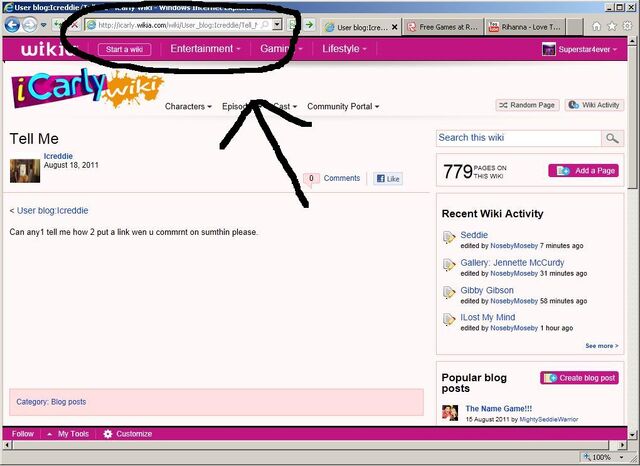Image resolution: width=640 pixels, height=466 pixels.
Task: Click the Add a Page button
Action: tap(584, 171)
